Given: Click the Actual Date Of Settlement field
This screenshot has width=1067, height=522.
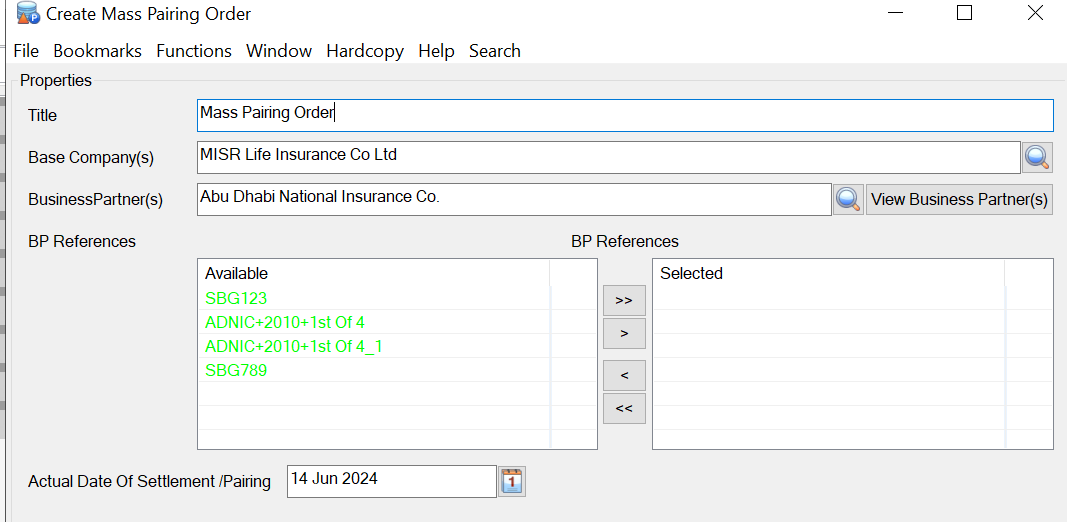Looking at the screenshot, I should [x=391, y=480].
